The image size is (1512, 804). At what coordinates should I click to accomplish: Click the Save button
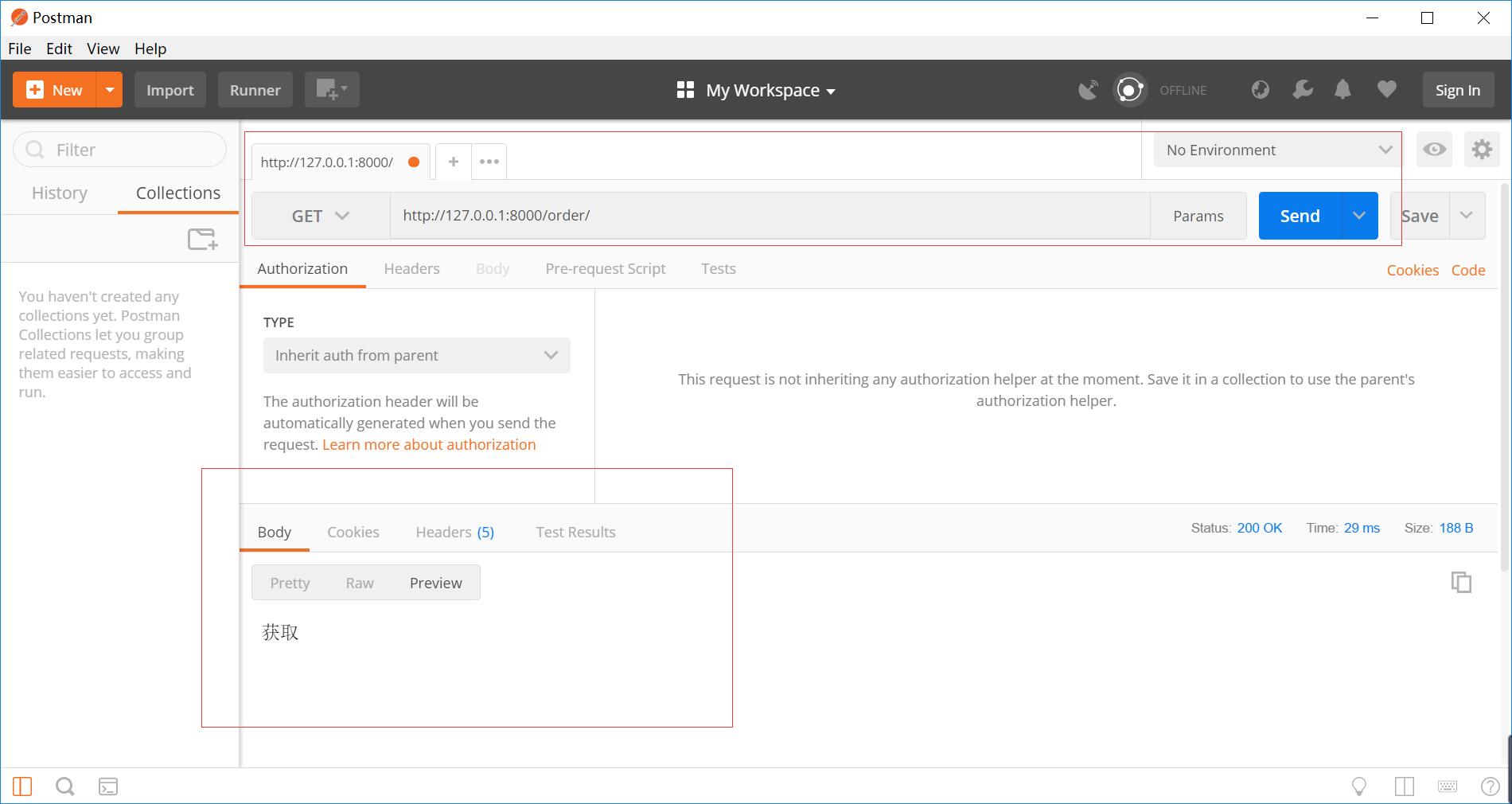pos(1420,216)
